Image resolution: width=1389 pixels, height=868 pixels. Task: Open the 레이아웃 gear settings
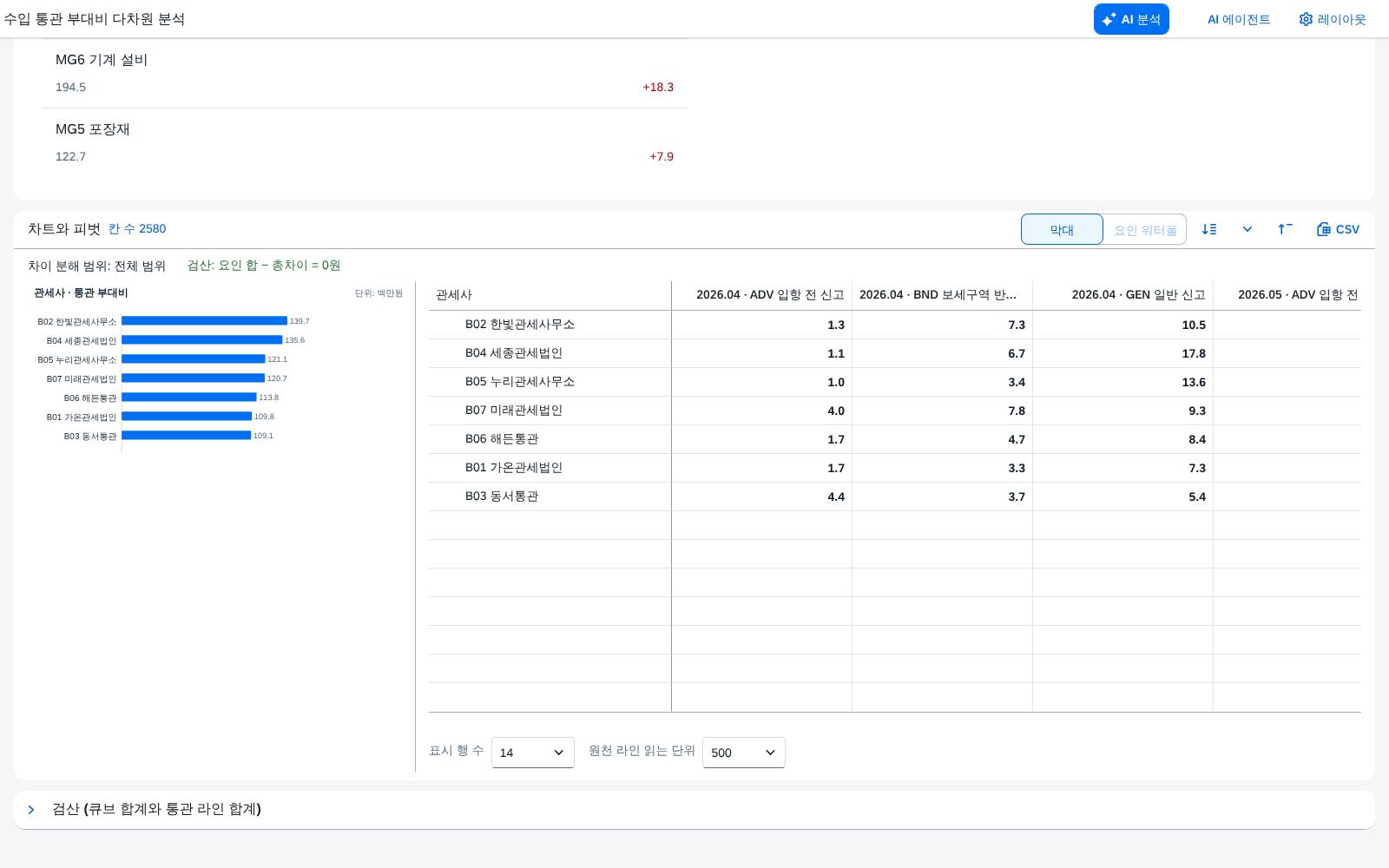pyautogui.click(x=1333, y=19)
